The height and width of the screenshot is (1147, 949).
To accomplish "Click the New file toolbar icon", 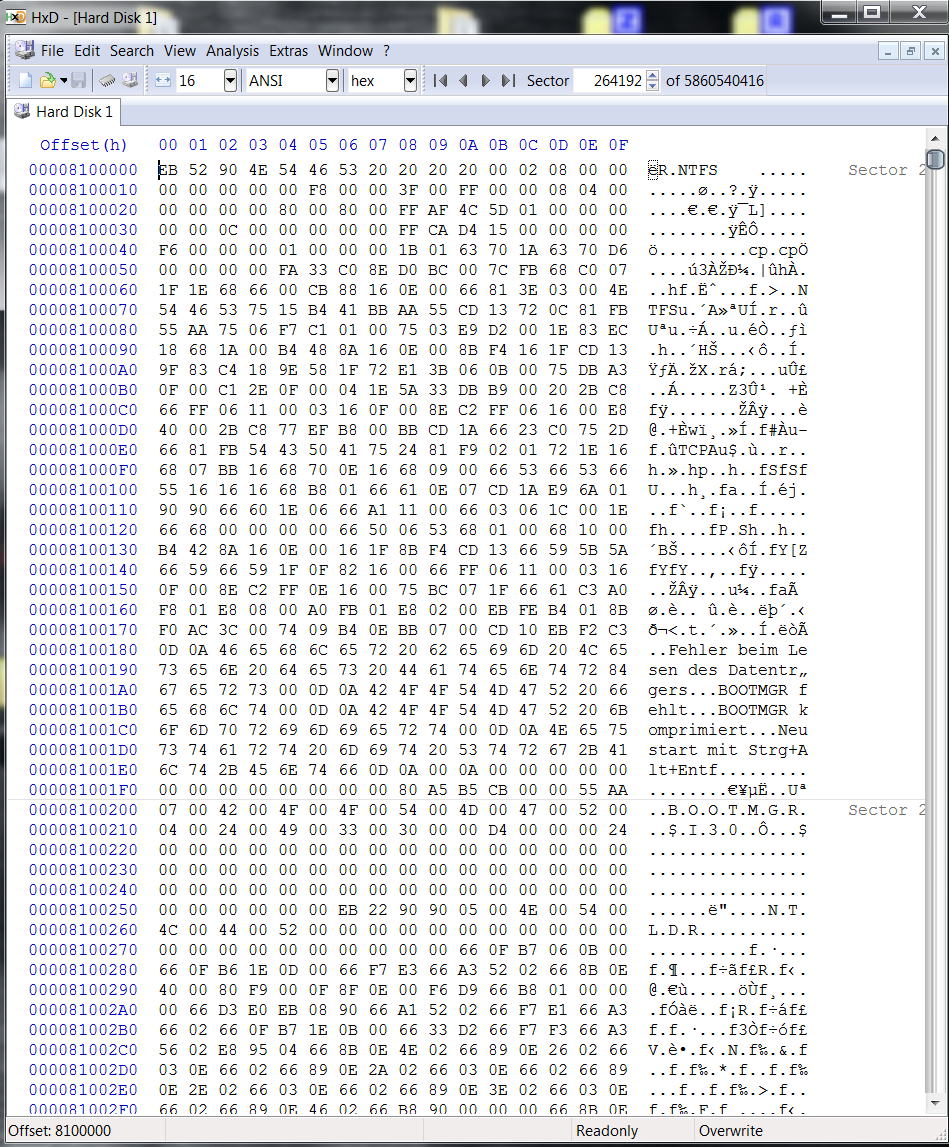I will coord(25,80).
